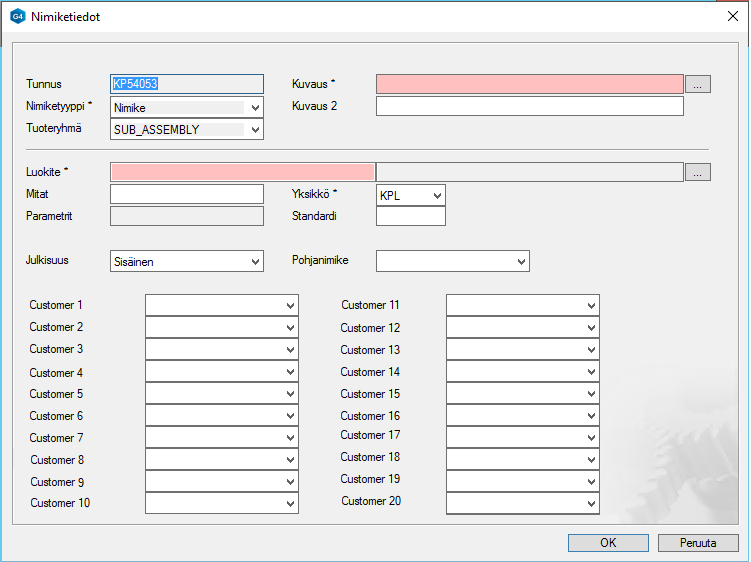Click the browse button next to Kuvaus

coord(697,84)
